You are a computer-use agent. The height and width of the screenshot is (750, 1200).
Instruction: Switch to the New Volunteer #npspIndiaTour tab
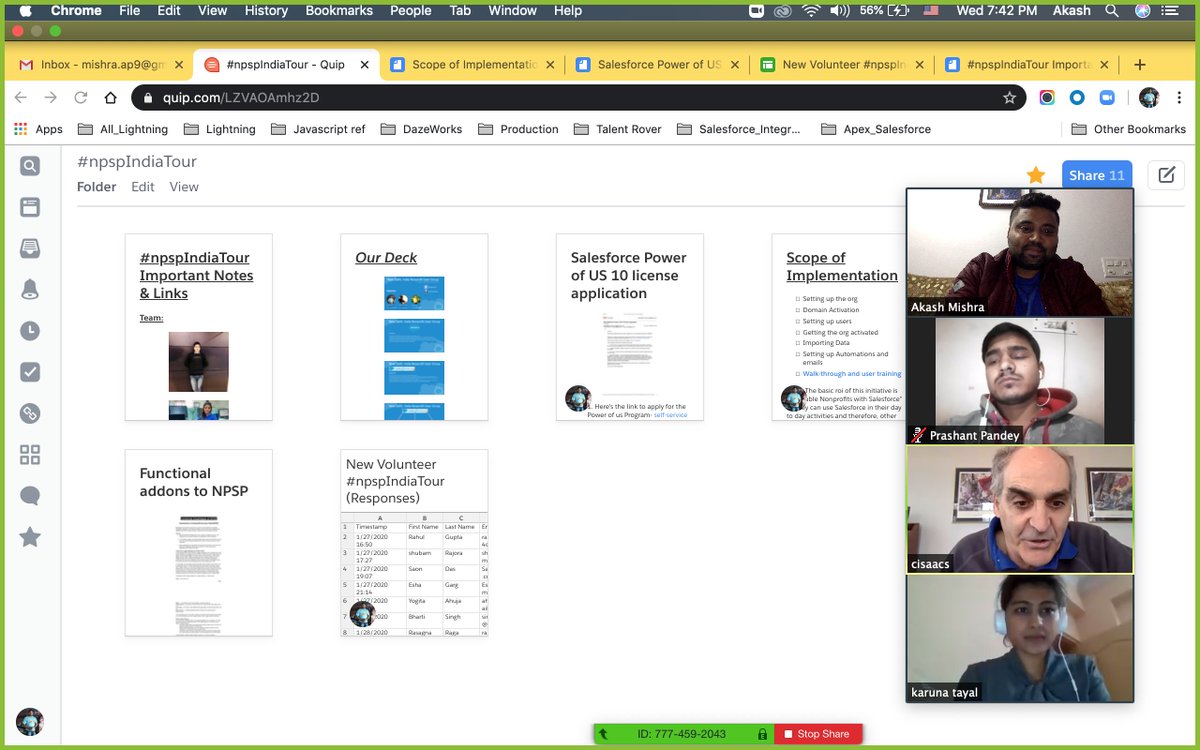coord(840,64)
